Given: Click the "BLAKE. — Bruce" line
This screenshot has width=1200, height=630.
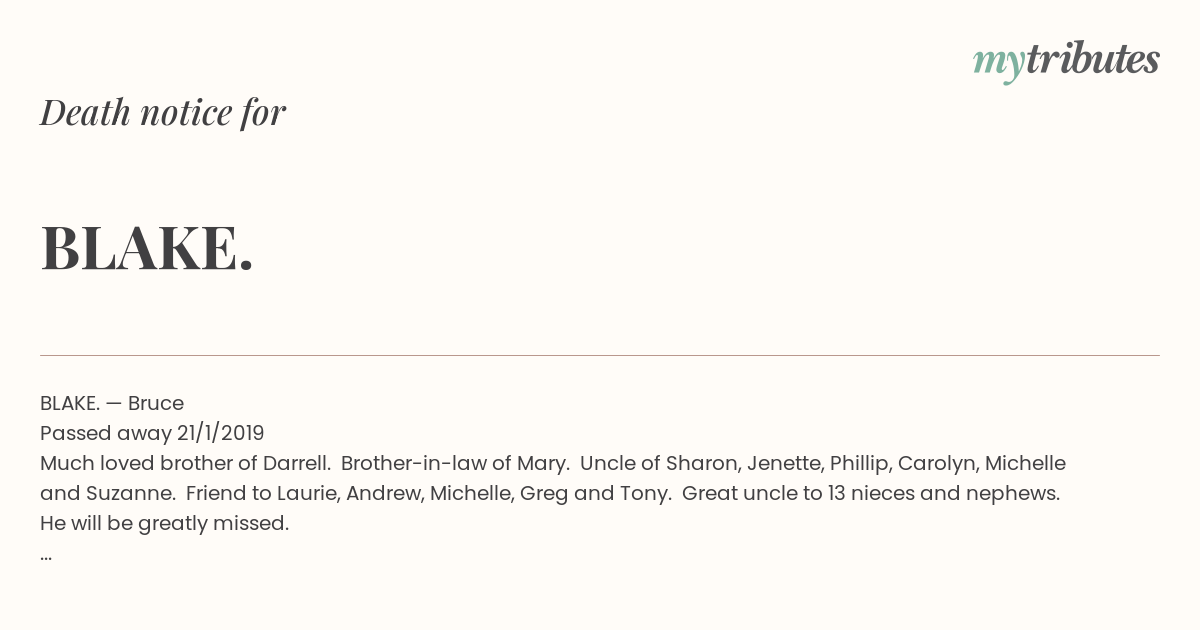Looking at the screenshot, I should point(112,403).
